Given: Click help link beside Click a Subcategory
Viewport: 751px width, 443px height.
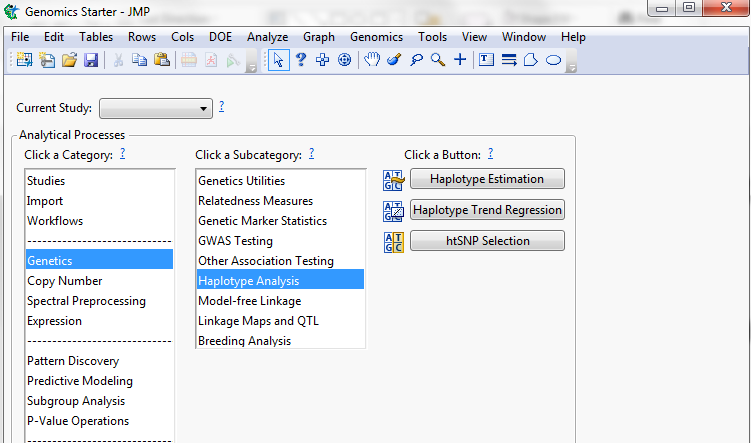Looking at the screenshot, I should [311, 153].
